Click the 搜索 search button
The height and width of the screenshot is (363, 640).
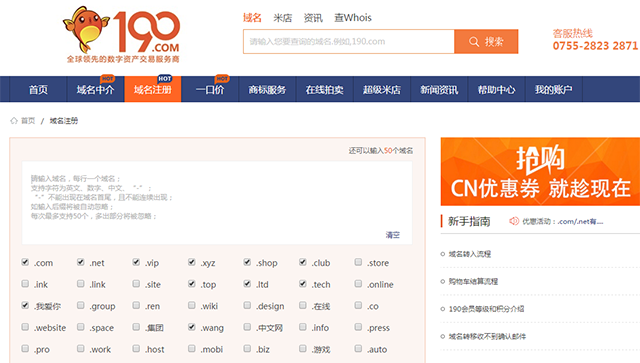486,41
